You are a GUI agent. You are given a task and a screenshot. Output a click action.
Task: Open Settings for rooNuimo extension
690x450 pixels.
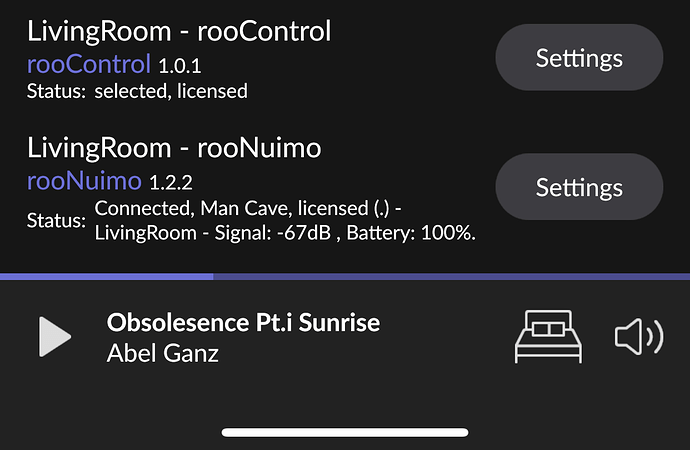pos(579,187)
